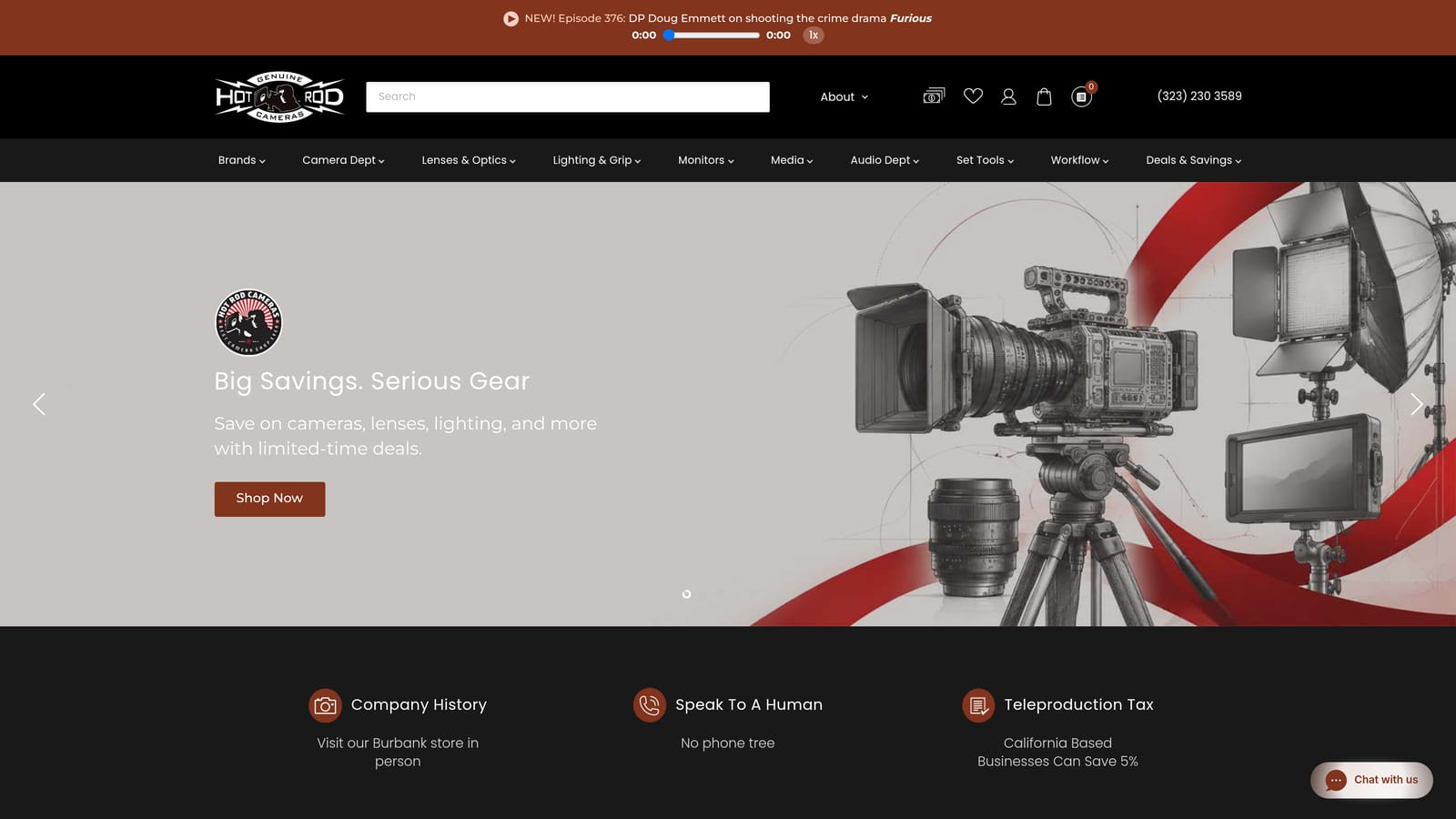
Task: Open account via user profile icon
Action: click(1008, 96)
